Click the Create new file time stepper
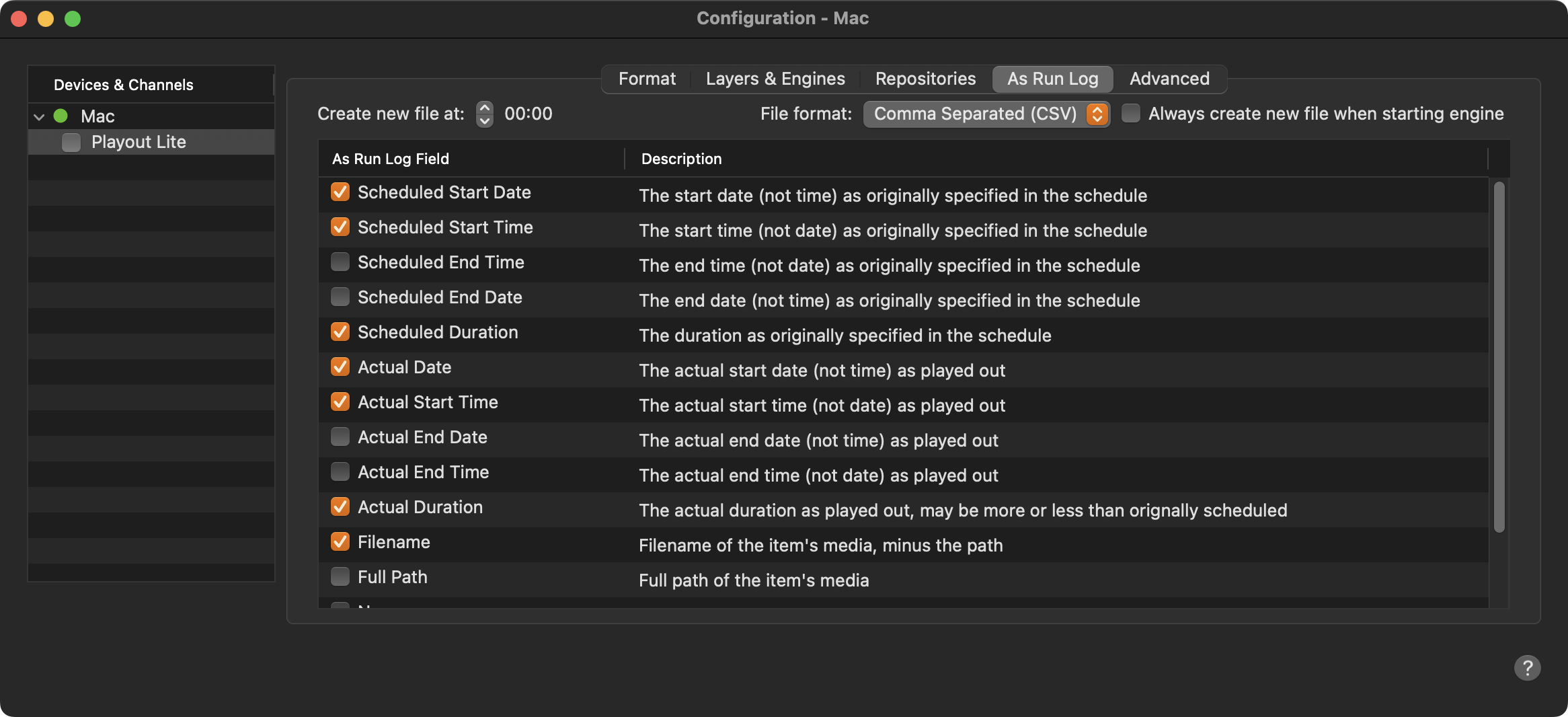 [x=484, y=114]
